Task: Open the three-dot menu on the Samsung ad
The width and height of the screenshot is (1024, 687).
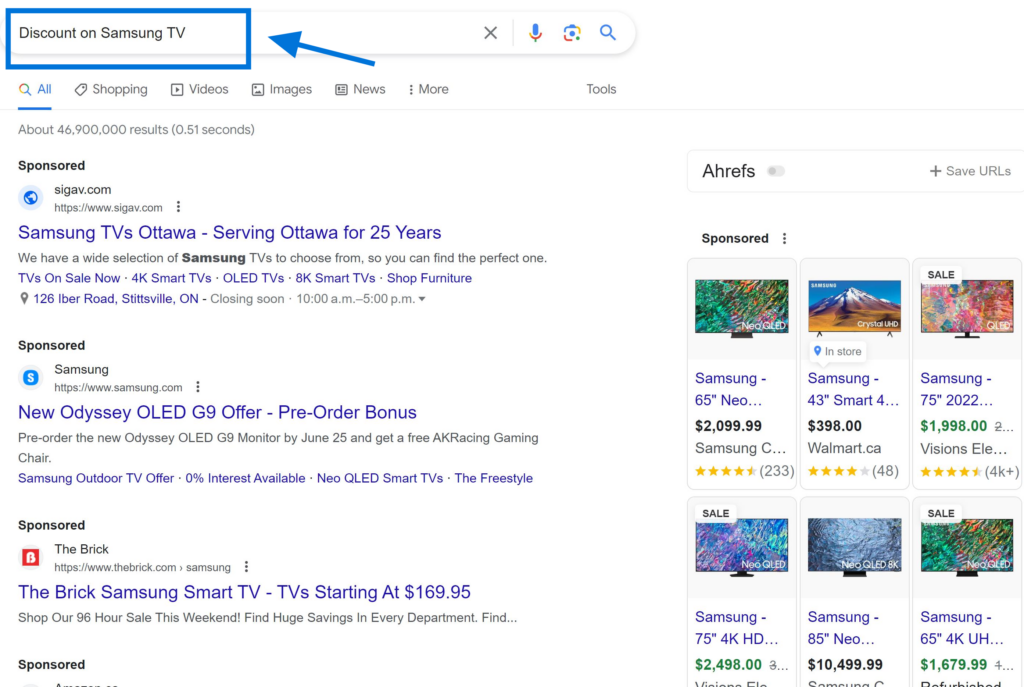Action: pyautogui.click(x=198, y=387)
